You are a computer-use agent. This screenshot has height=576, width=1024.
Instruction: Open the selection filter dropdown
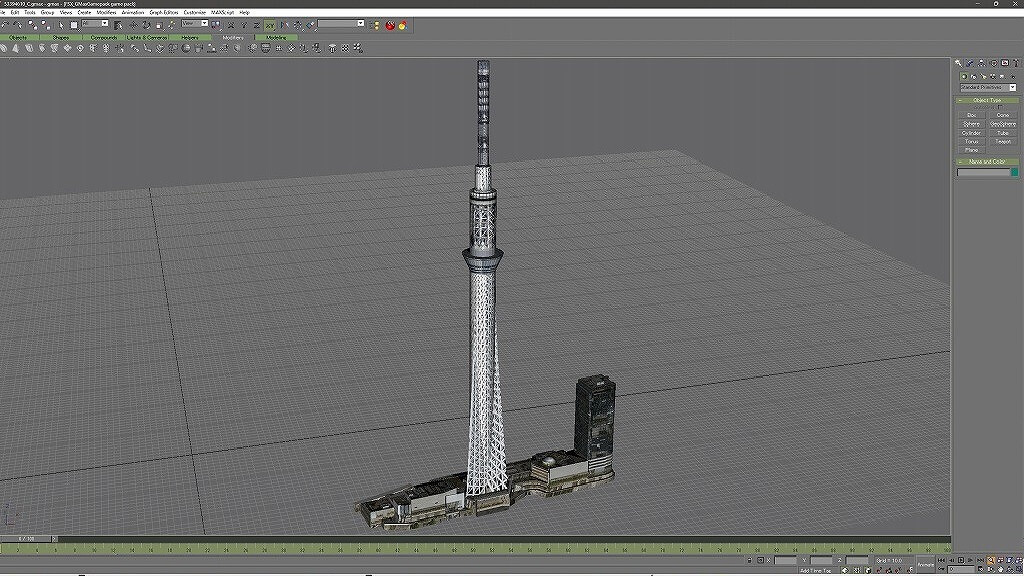tap(95, 24)
